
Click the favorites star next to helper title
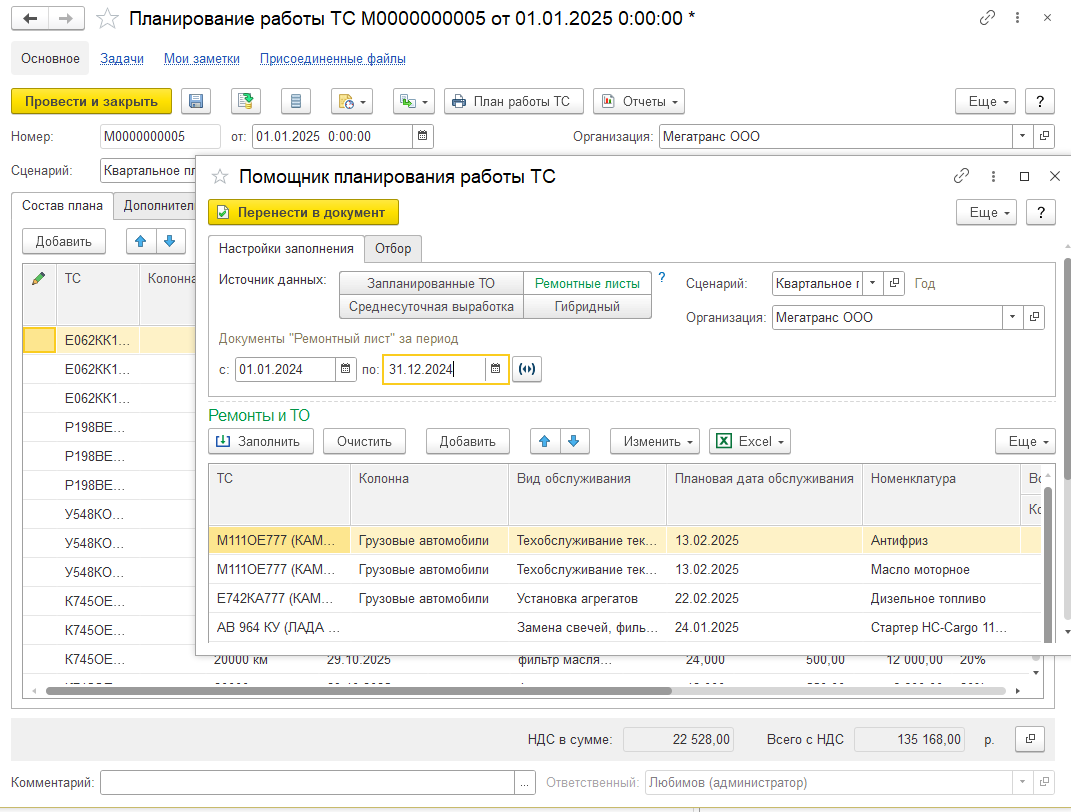220,177
